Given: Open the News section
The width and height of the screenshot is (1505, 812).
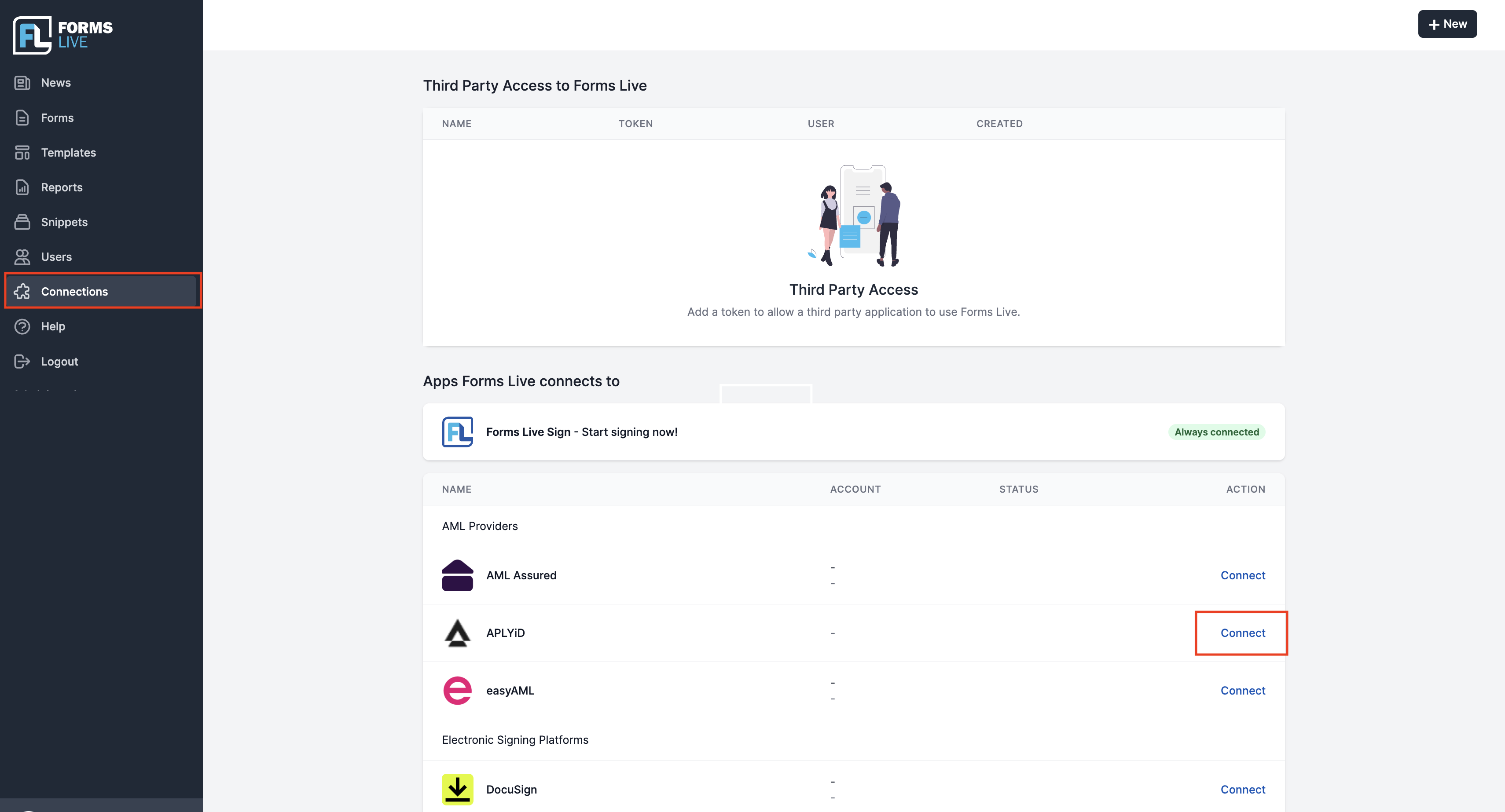Looking at the screenshot, I should click(x=101, y=83).
